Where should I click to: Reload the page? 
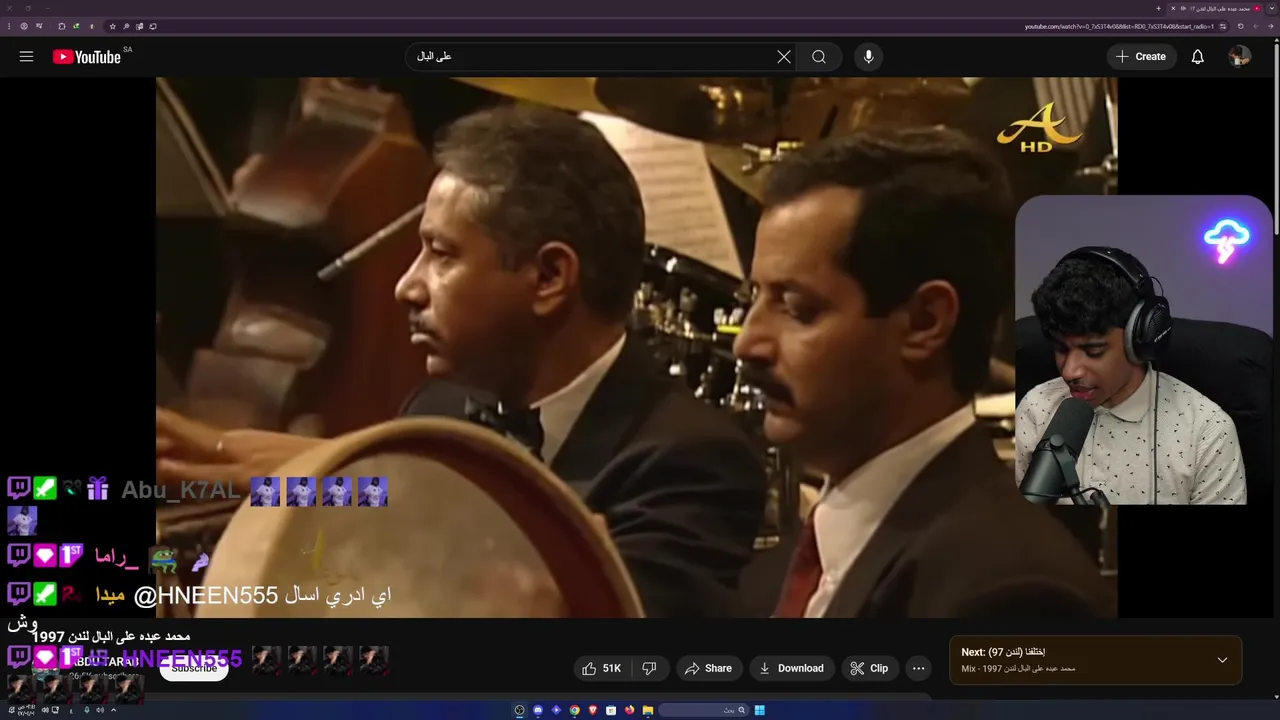pos(1240,26)
